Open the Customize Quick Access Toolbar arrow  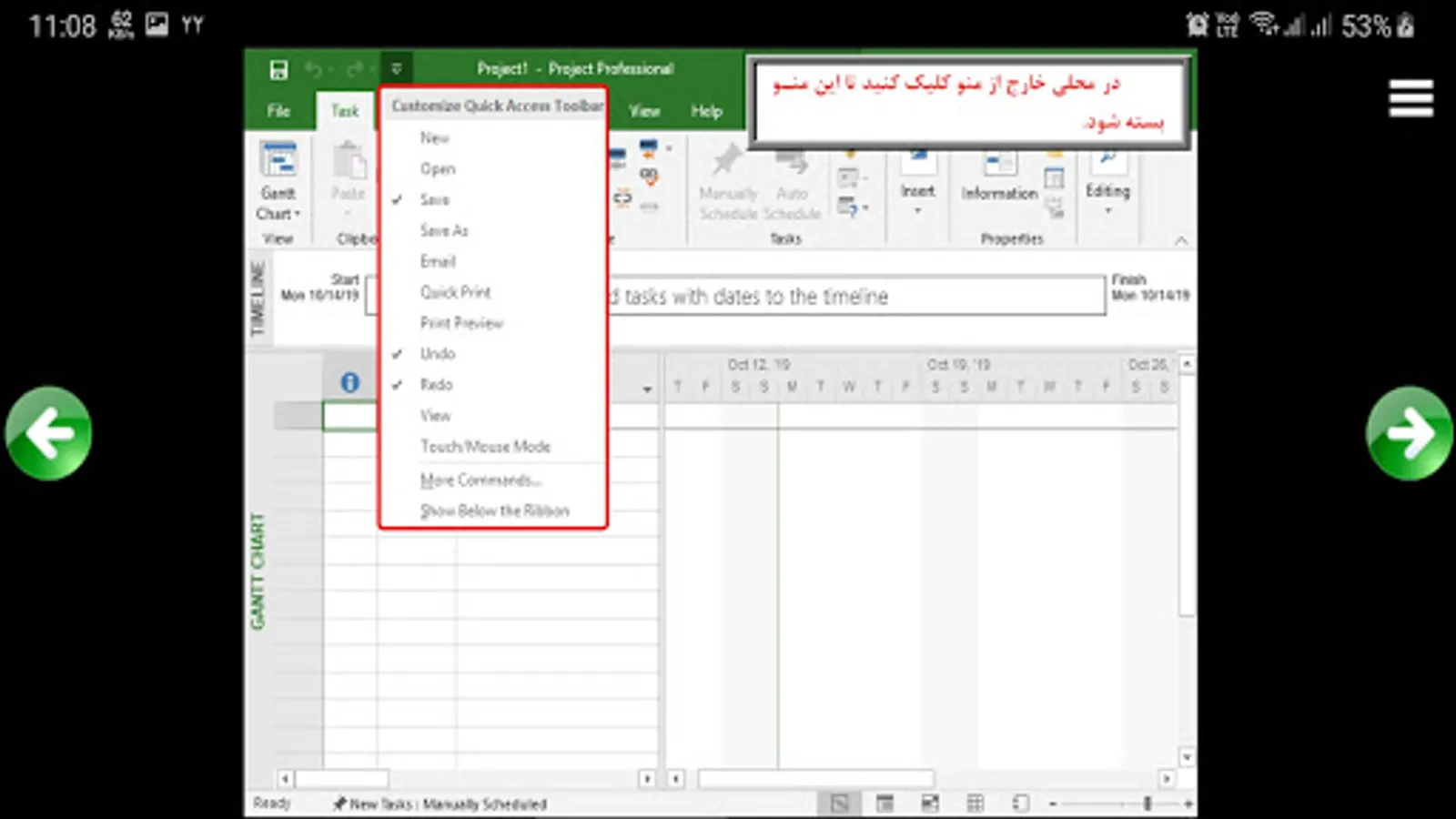click(397, 69)
